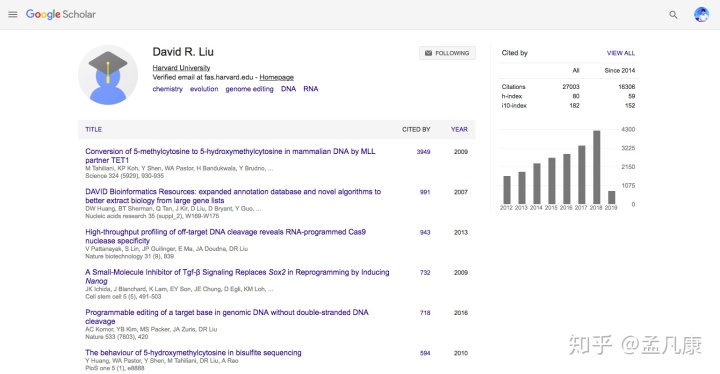Click the Google Scholar logo
The image size is (720, 374).
61,14
